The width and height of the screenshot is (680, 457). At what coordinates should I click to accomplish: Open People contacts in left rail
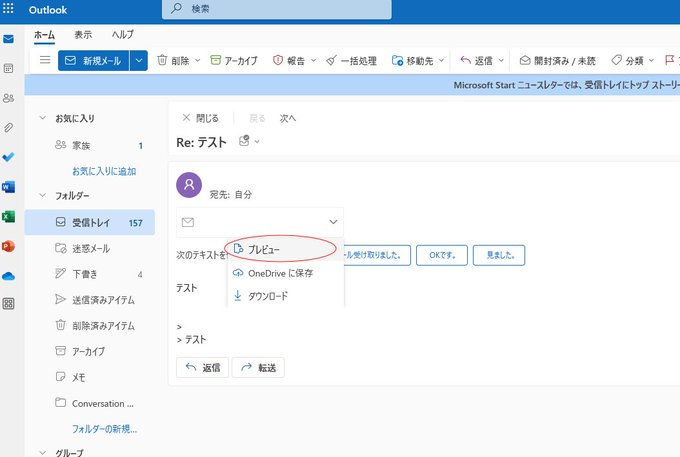pos(8,98)
